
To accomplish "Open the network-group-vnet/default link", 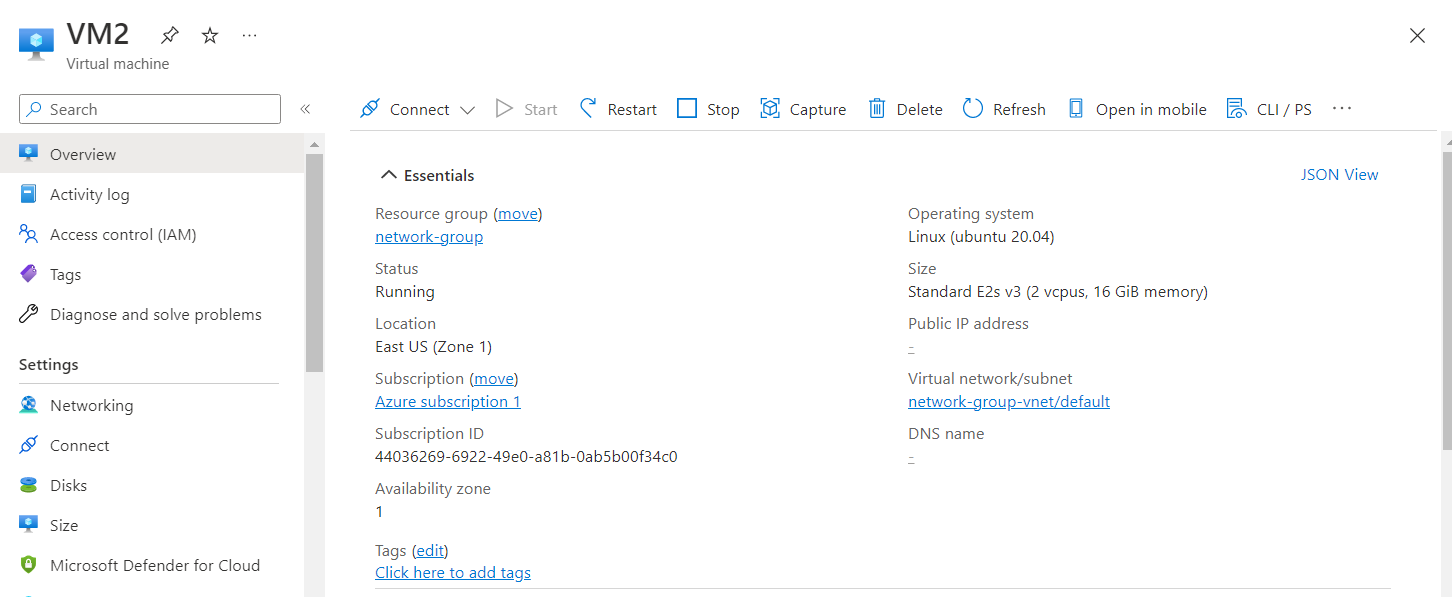I will point(1009,401).
